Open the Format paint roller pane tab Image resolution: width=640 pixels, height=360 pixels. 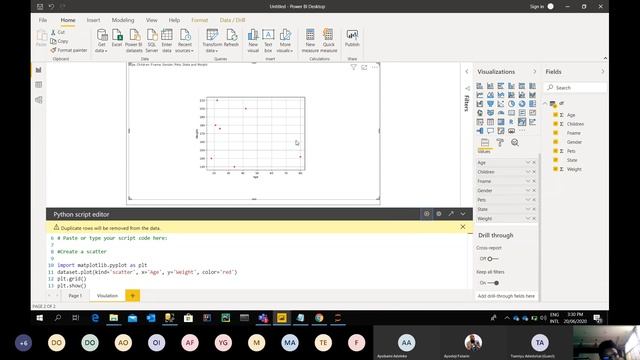pos(500,142)
